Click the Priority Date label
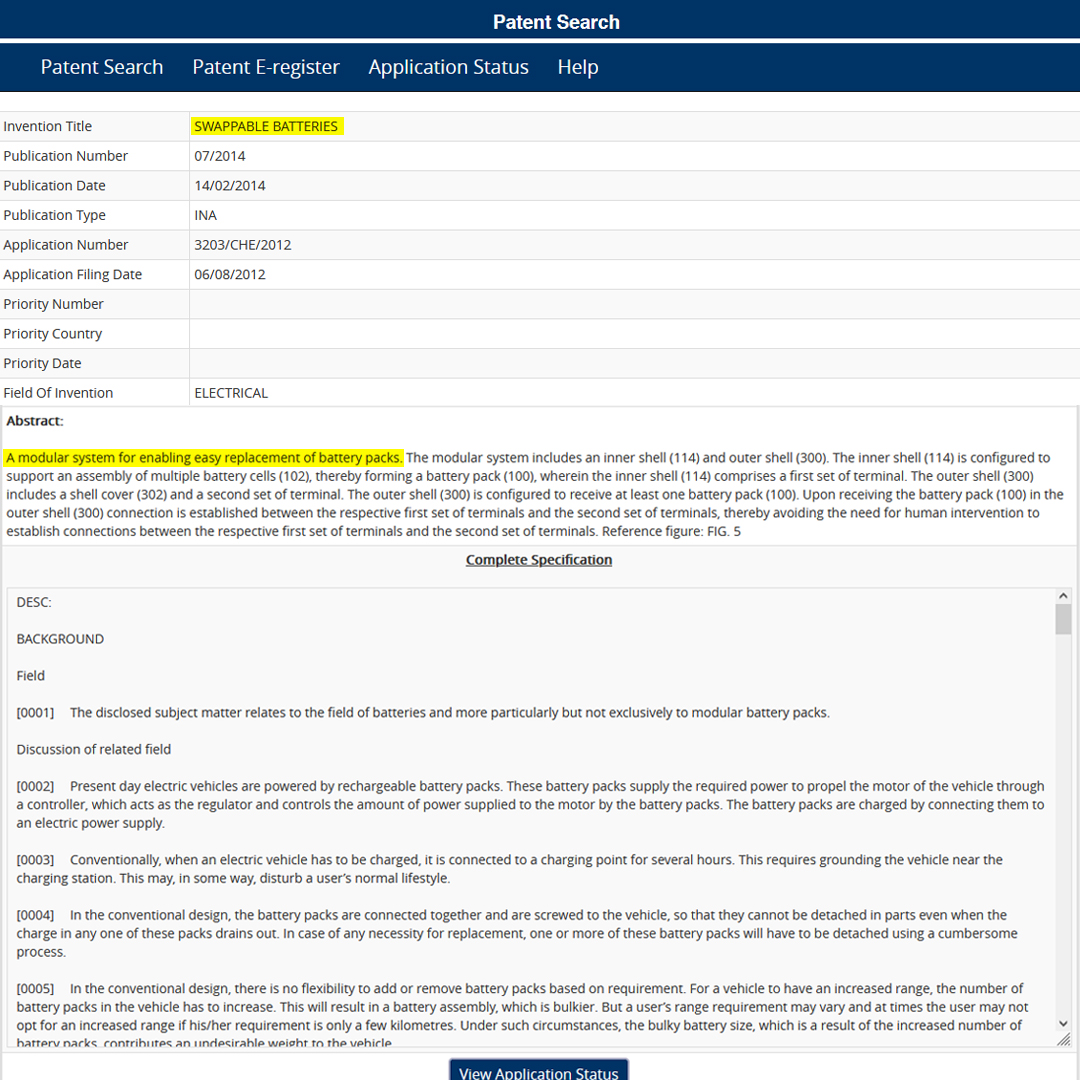The height and width of the screenshot is (1080, 1080). click(42, 363)
